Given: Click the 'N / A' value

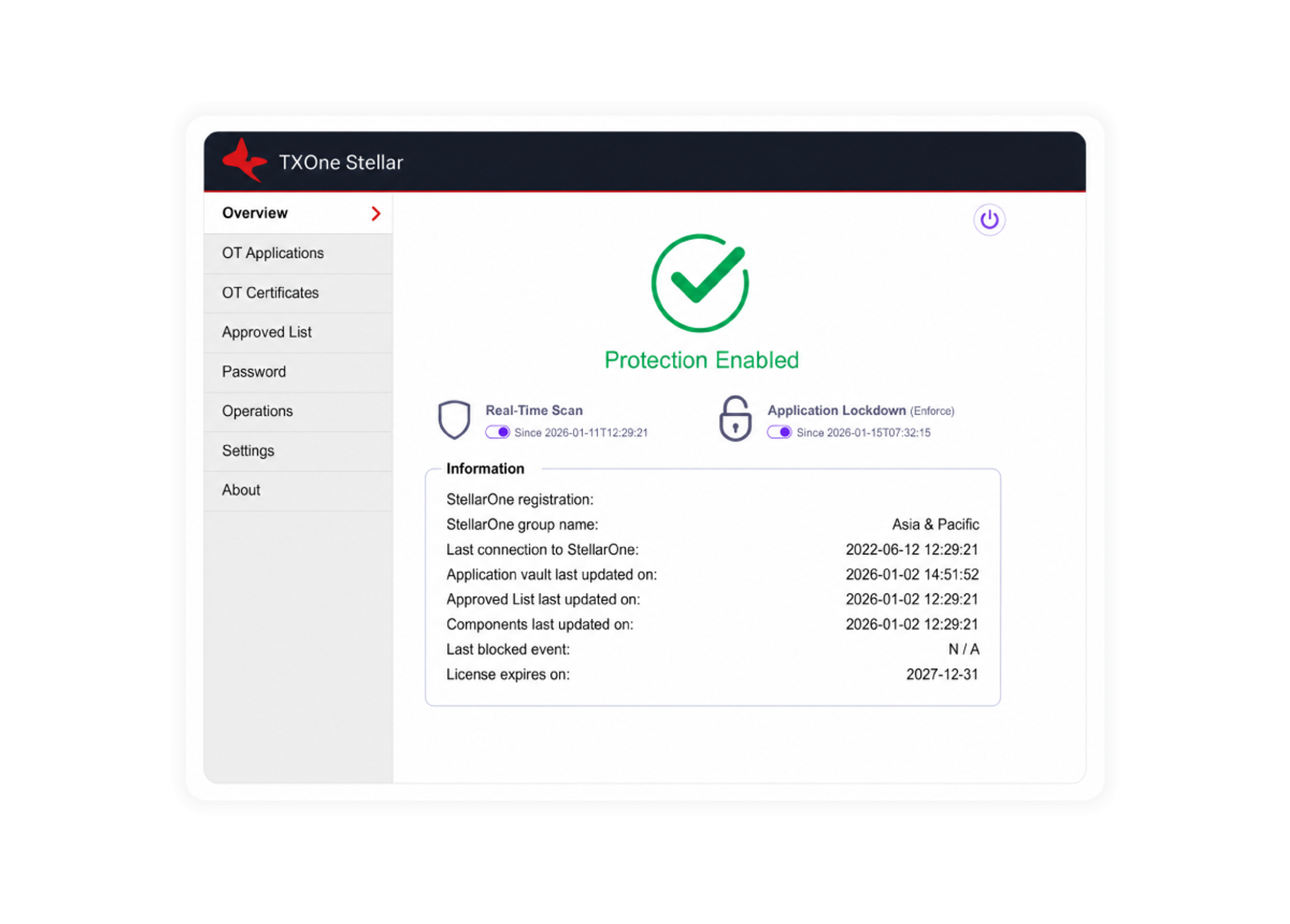Looking at the screenshot, I should (963, 649).
